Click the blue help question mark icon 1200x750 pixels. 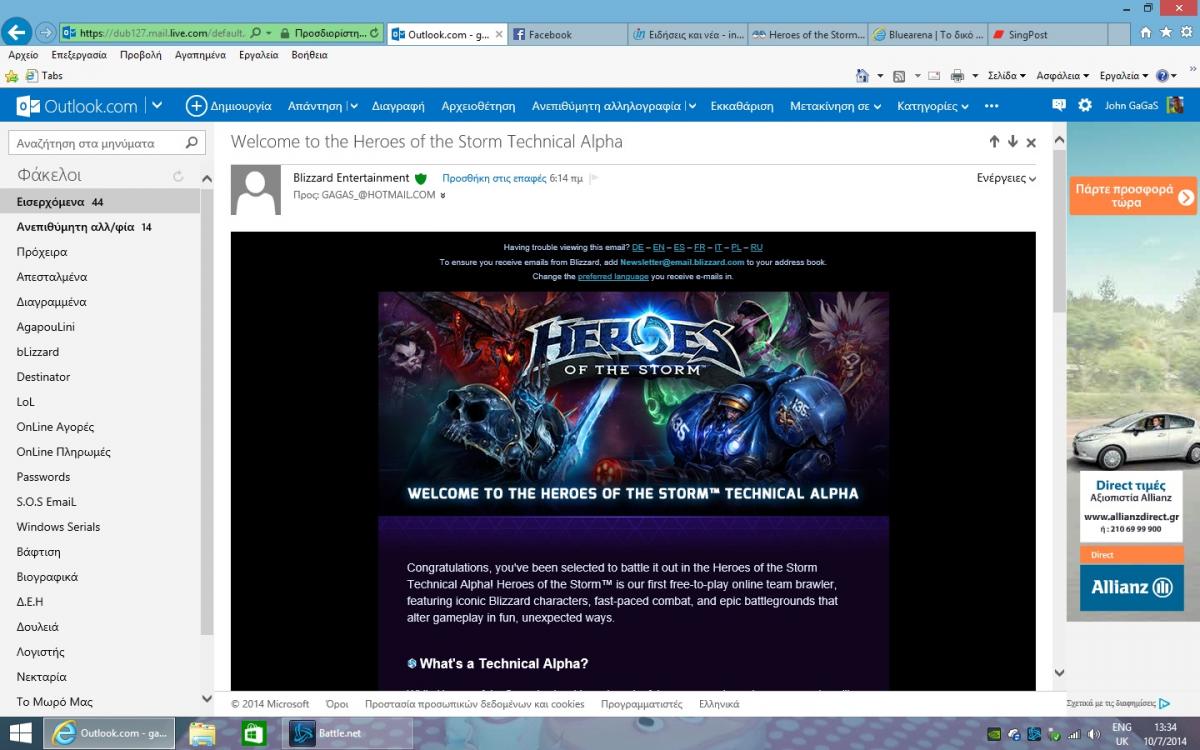coord(1161,75)
